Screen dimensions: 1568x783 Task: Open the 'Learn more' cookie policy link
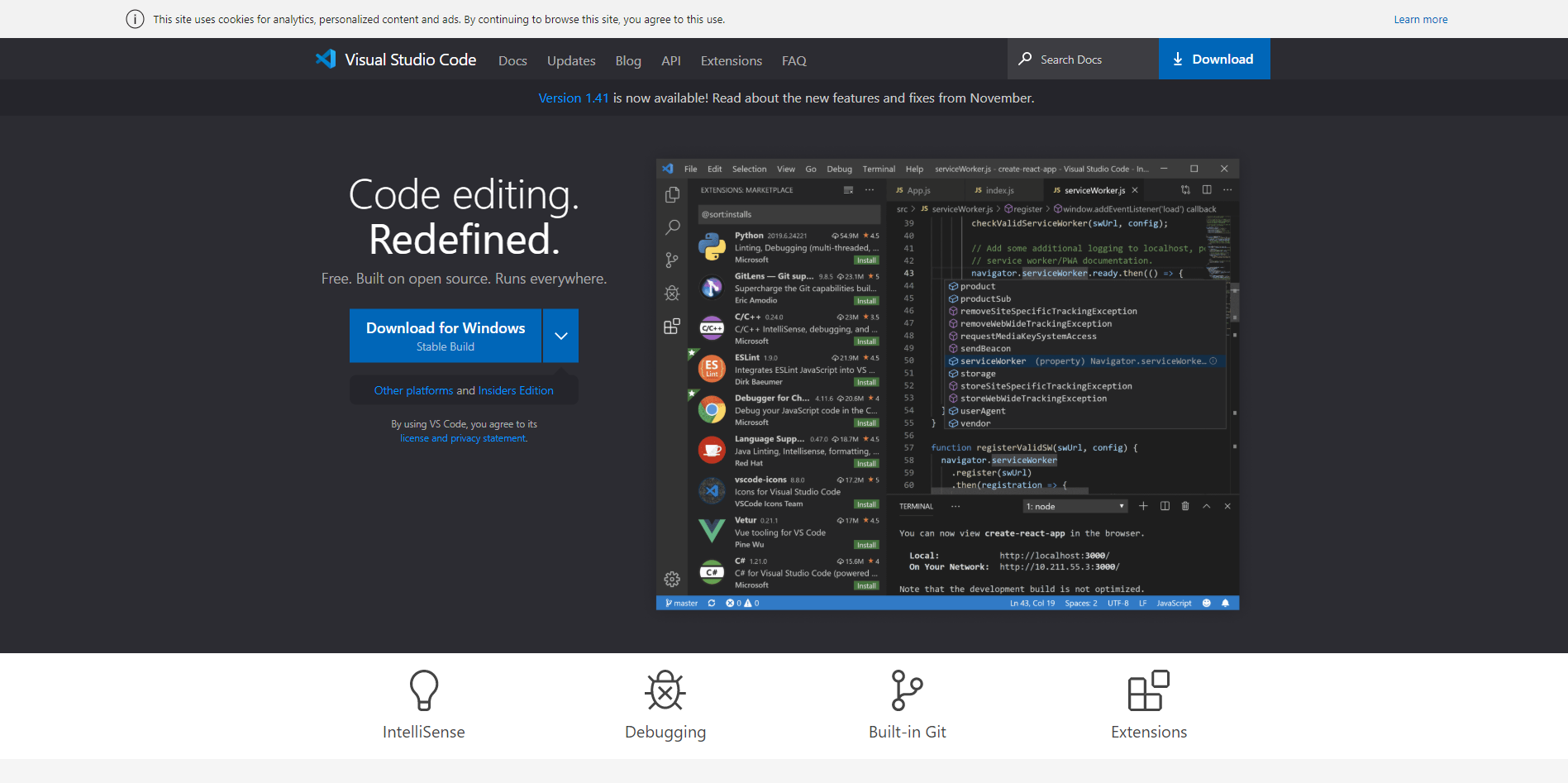(1420, 18)
